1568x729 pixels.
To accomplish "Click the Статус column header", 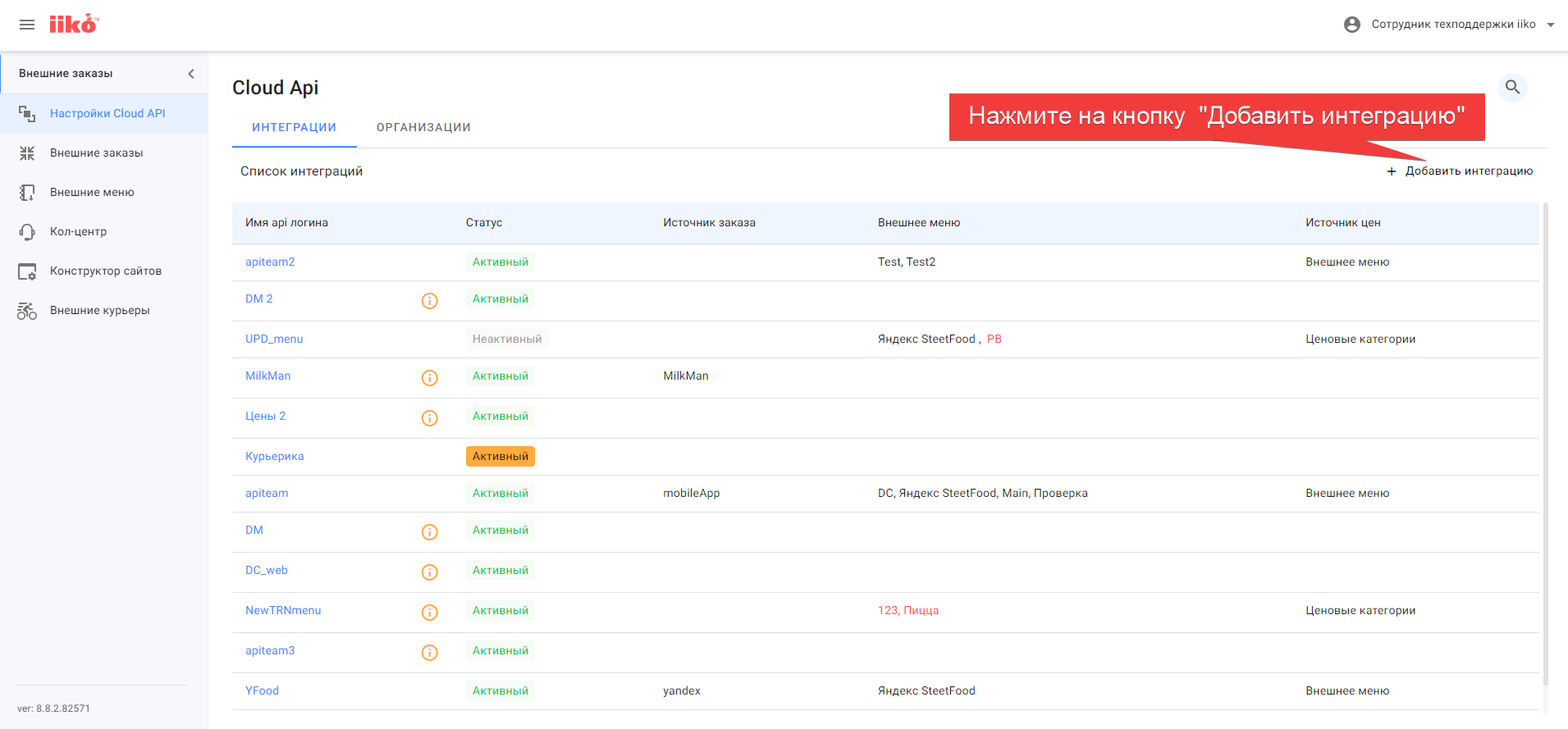I will 484,222.
